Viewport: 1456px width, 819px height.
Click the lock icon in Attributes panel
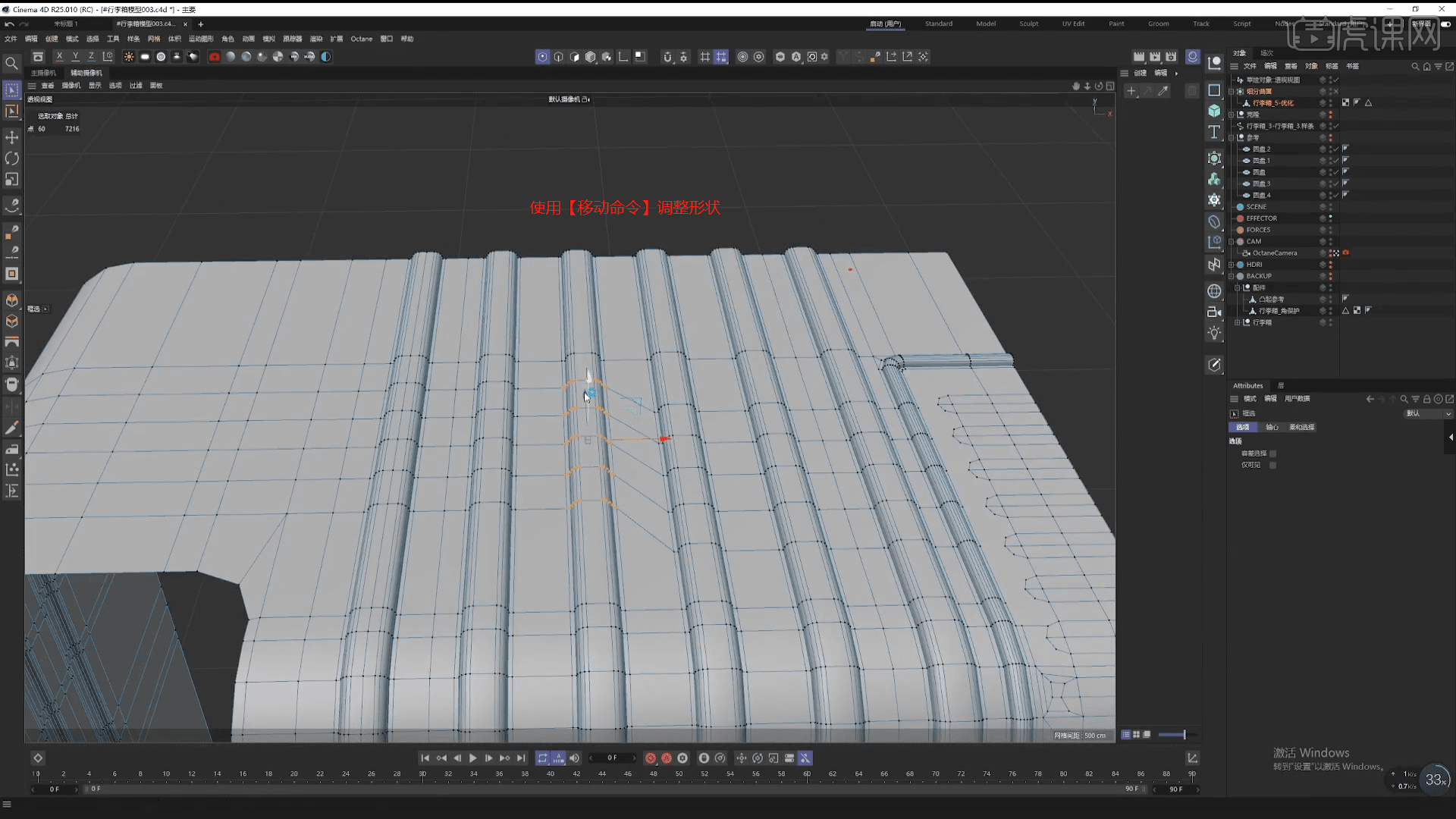point(1426,399)
